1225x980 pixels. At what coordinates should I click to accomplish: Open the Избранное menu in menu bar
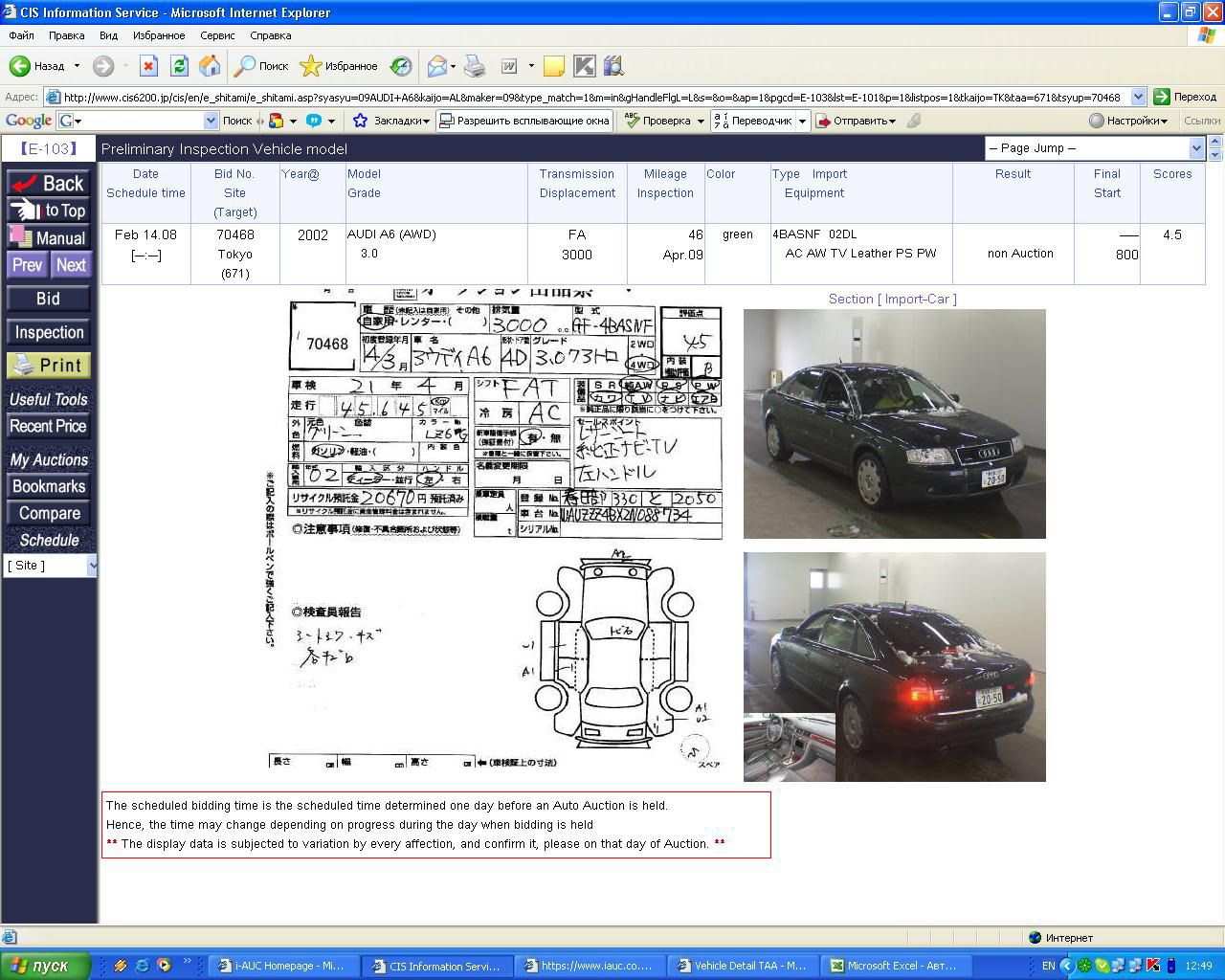pos(159,35)
